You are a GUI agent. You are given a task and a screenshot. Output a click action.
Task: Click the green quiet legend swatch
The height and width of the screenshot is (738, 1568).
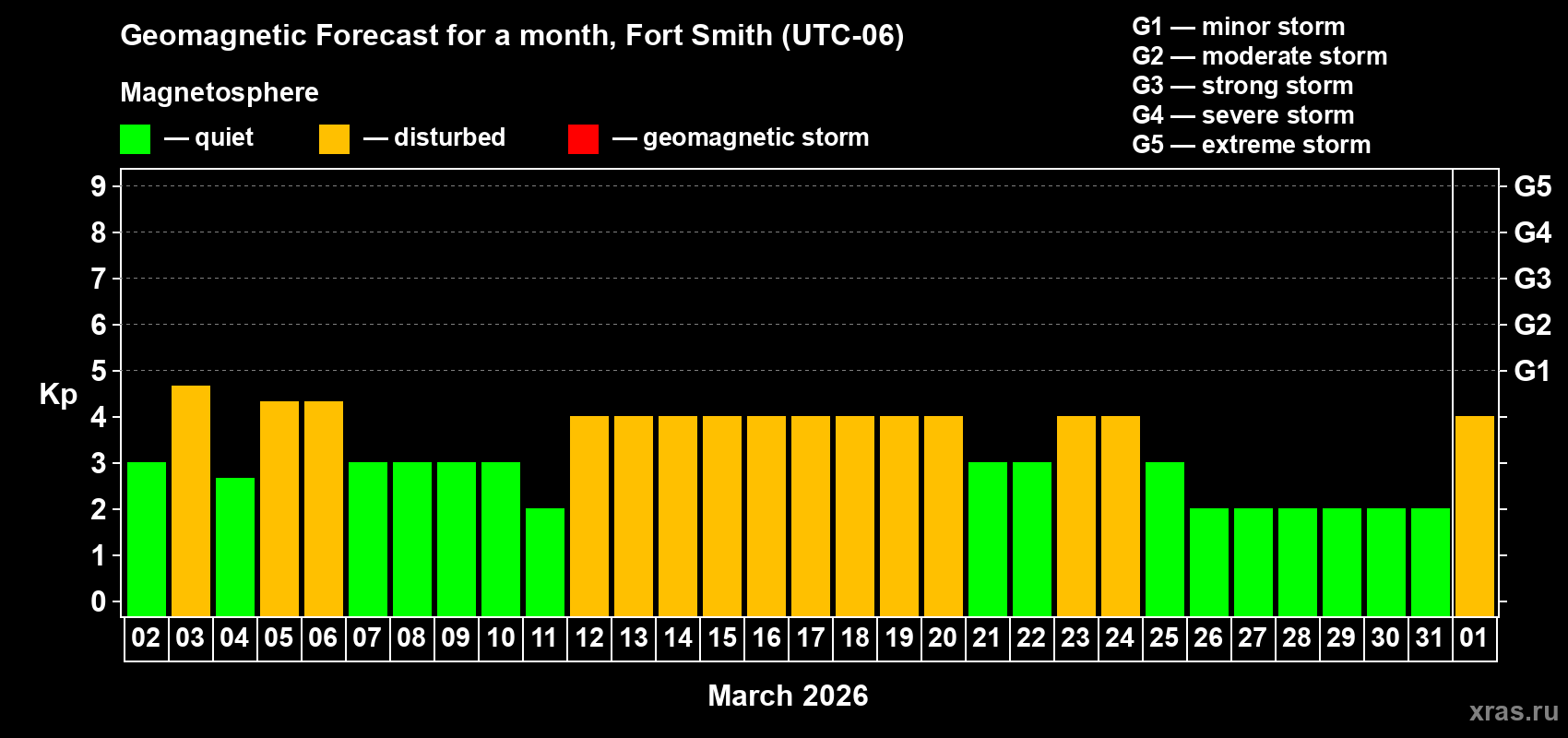pos(135,139)
